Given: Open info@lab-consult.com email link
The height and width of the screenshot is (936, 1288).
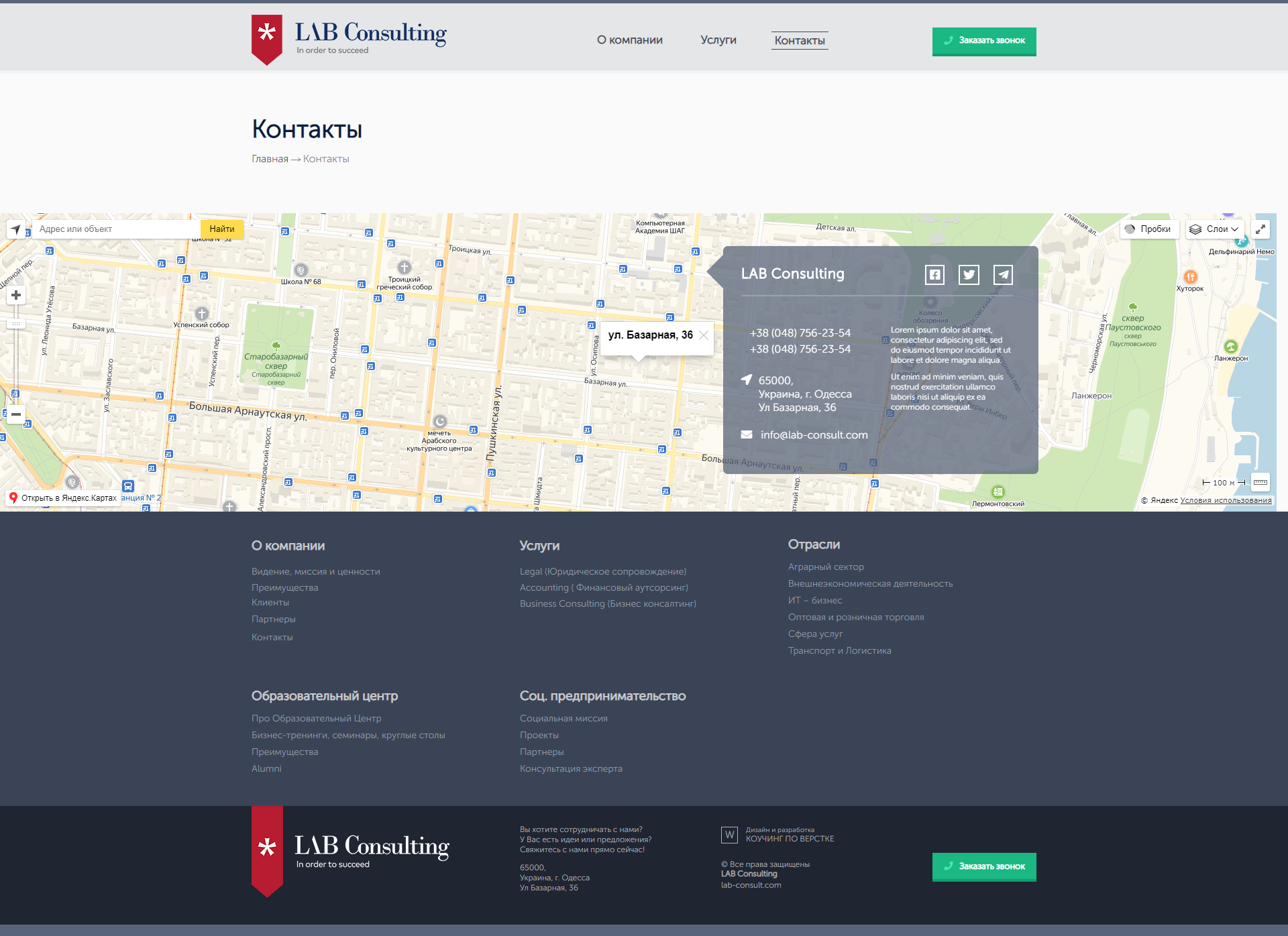Looking at the screenshot, I should (813, 435).
